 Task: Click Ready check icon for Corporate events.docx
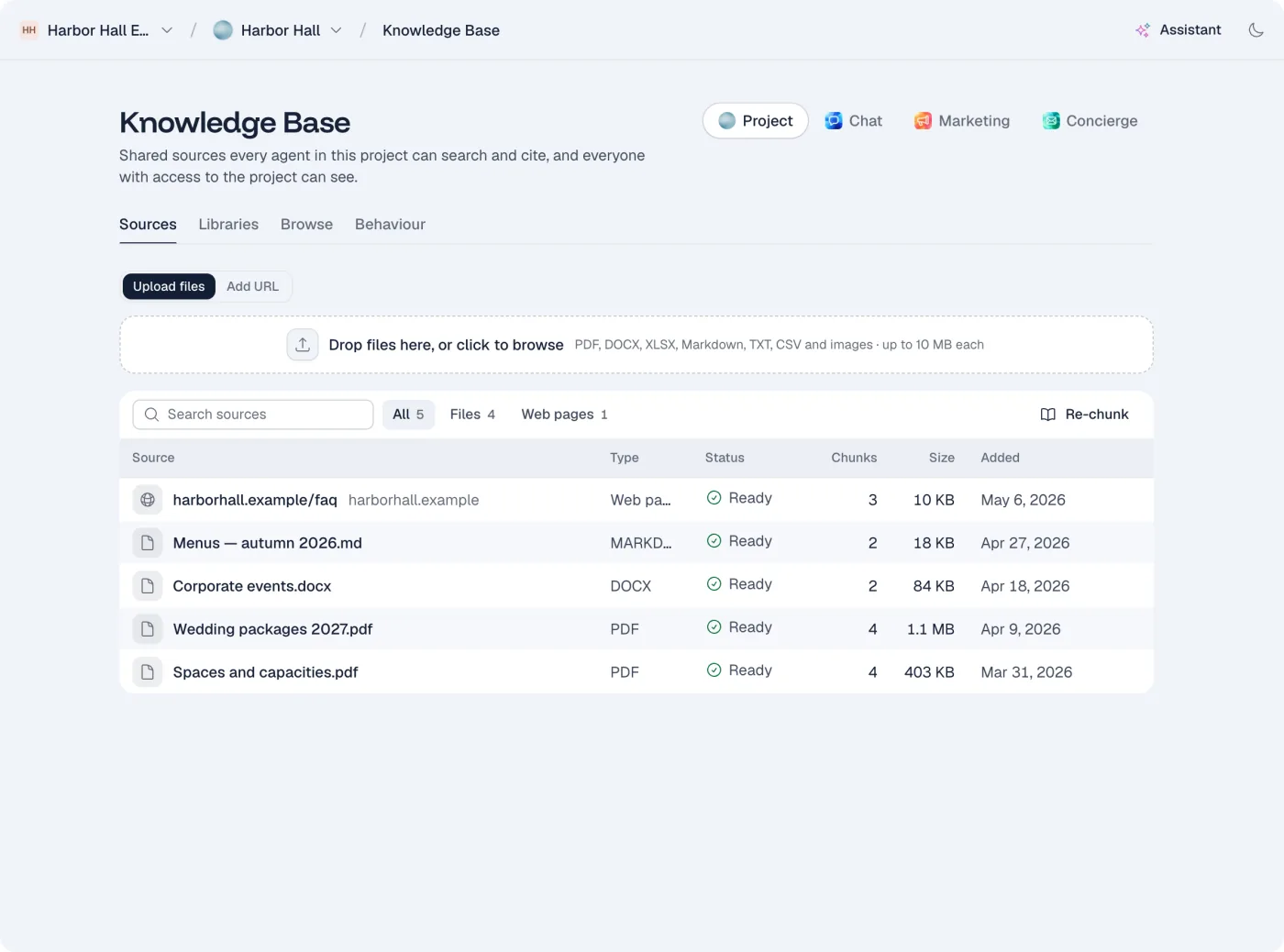(x=714, y=584)
